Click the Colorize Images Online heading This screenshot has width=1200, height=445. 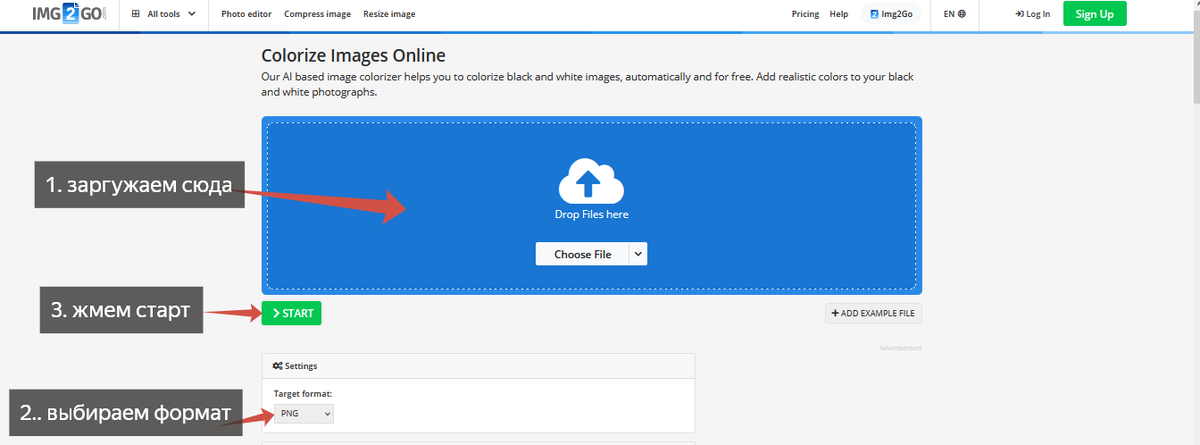(353, 55)
